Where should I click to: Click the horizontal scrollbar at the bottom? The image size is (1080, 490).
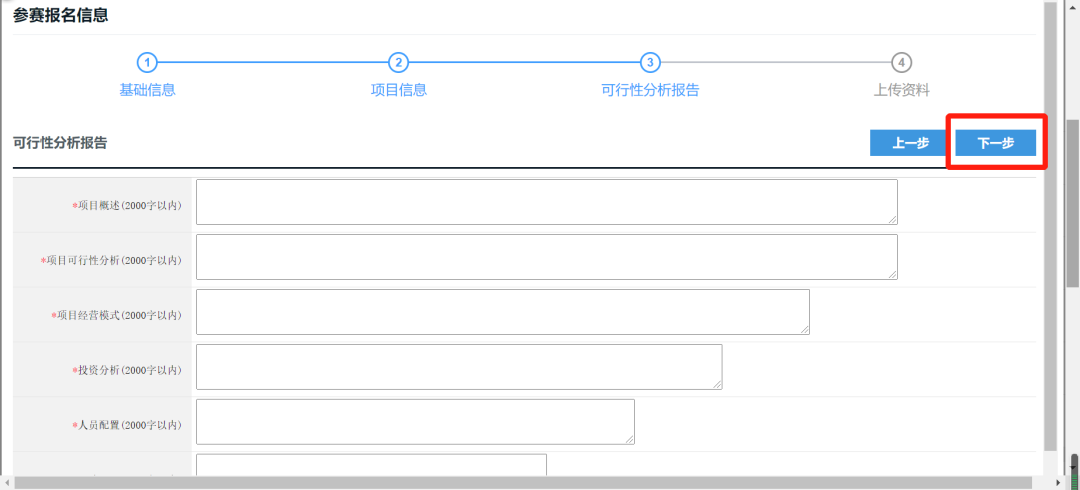[x=520, y=483]
